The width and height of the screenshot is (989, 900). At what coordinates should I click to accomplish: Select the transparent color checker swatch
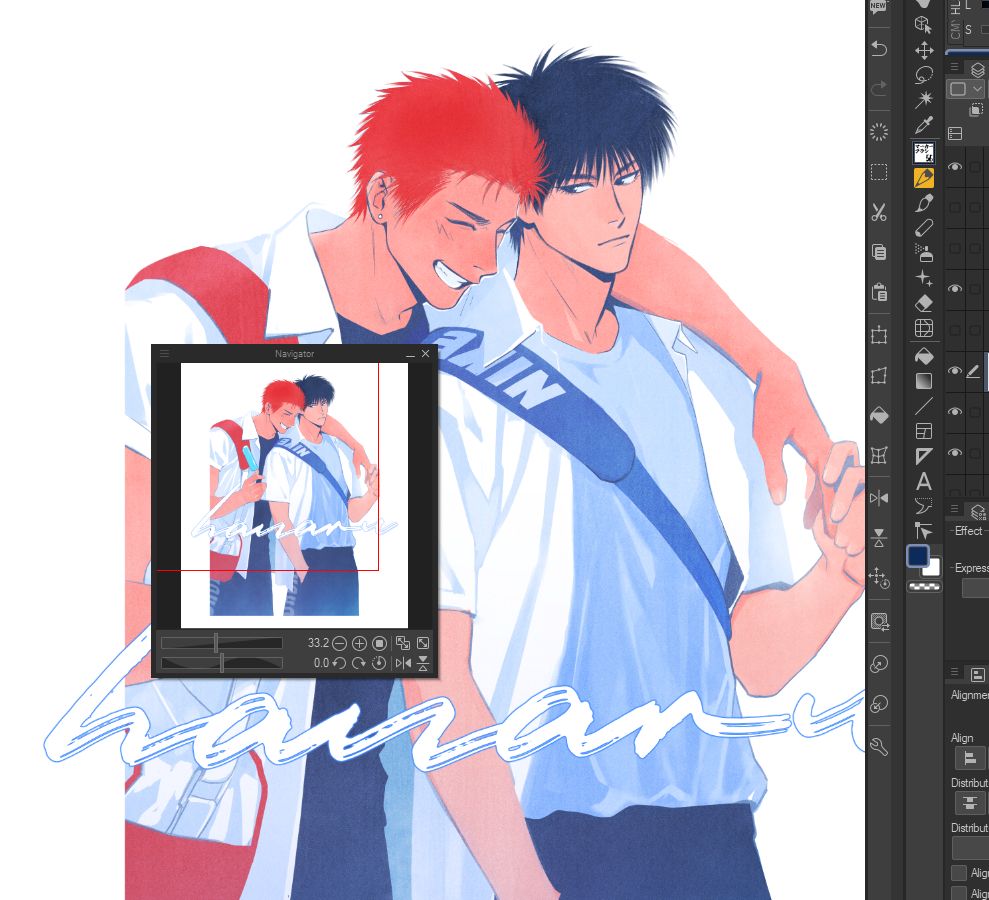tap(924, 587)
